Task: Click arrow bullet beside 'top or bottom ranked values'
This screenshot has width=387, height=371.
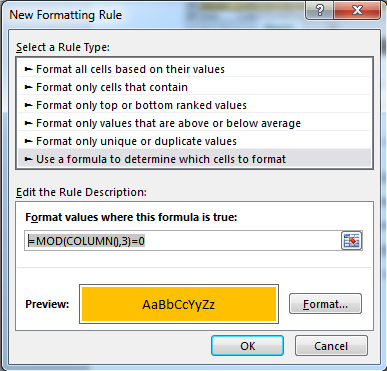Action: 29,105
